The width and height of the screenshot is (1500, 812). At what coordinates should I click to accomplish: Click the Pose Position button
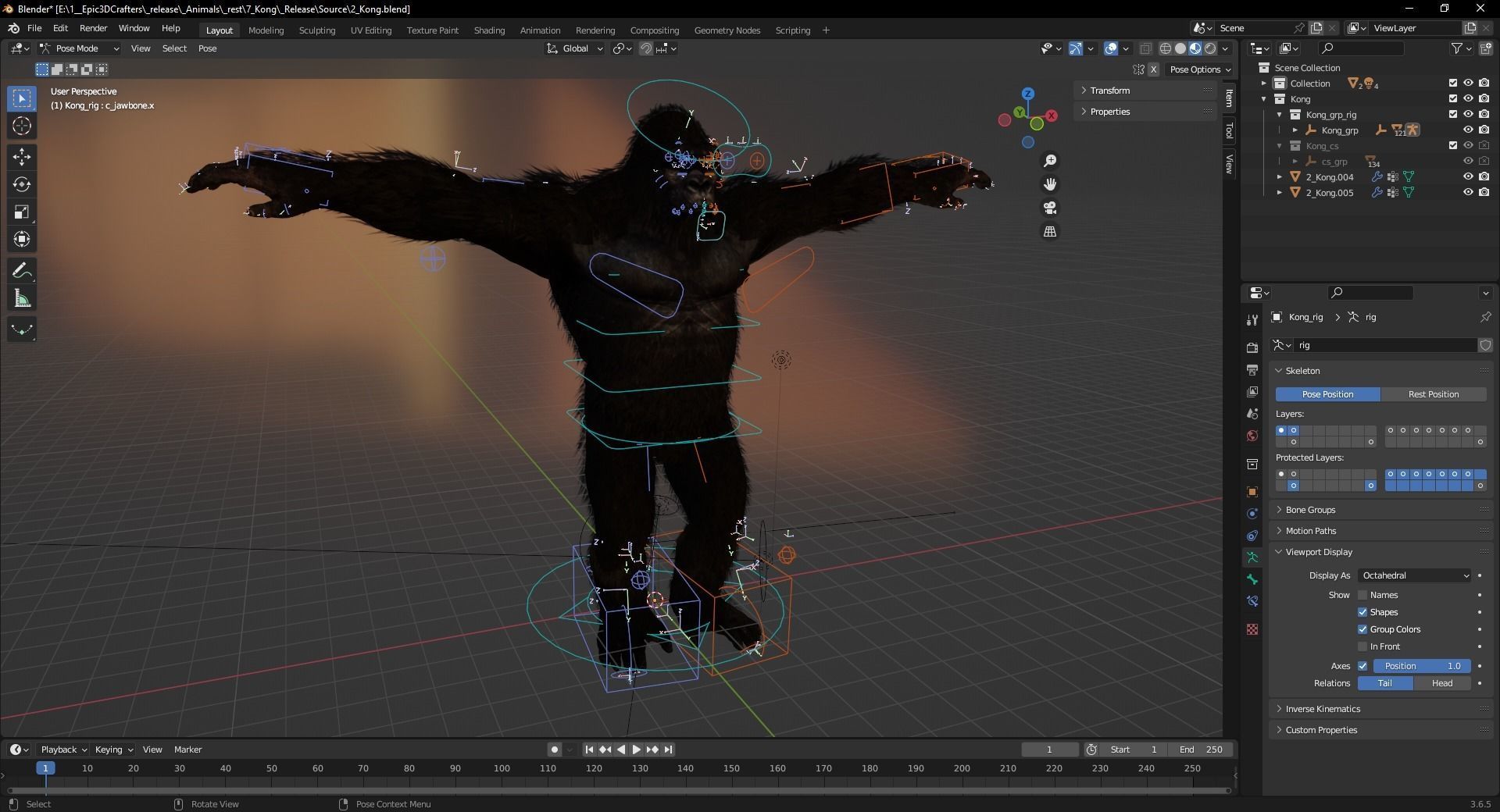pos(1328,394)
